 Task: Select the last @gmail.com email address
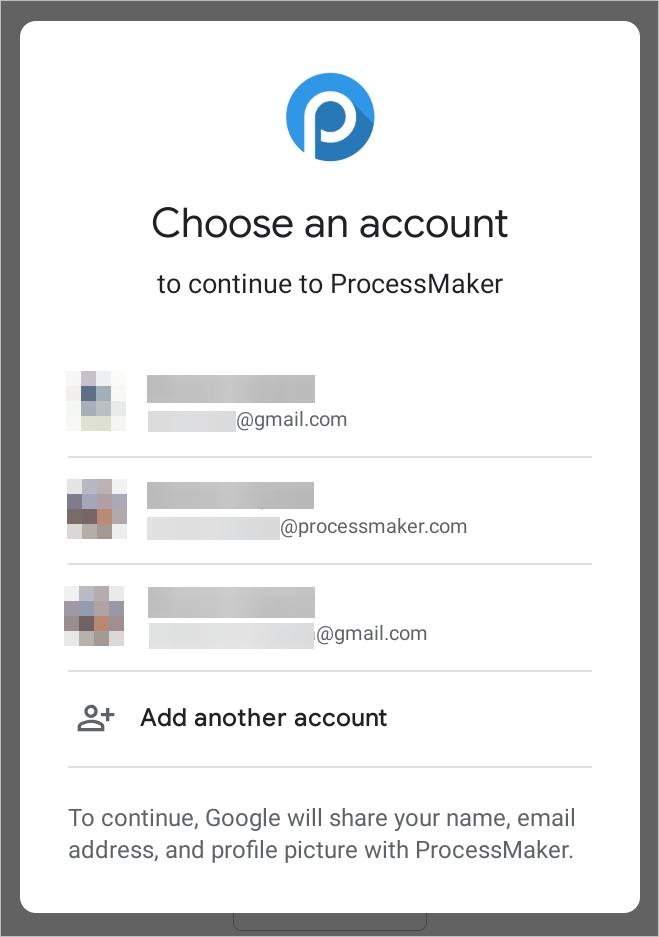click(371, 633)
